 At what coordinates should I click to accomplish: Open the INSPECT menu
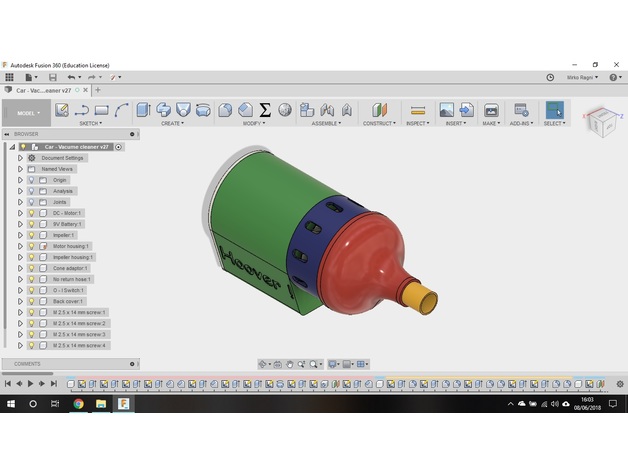(418, 123)
